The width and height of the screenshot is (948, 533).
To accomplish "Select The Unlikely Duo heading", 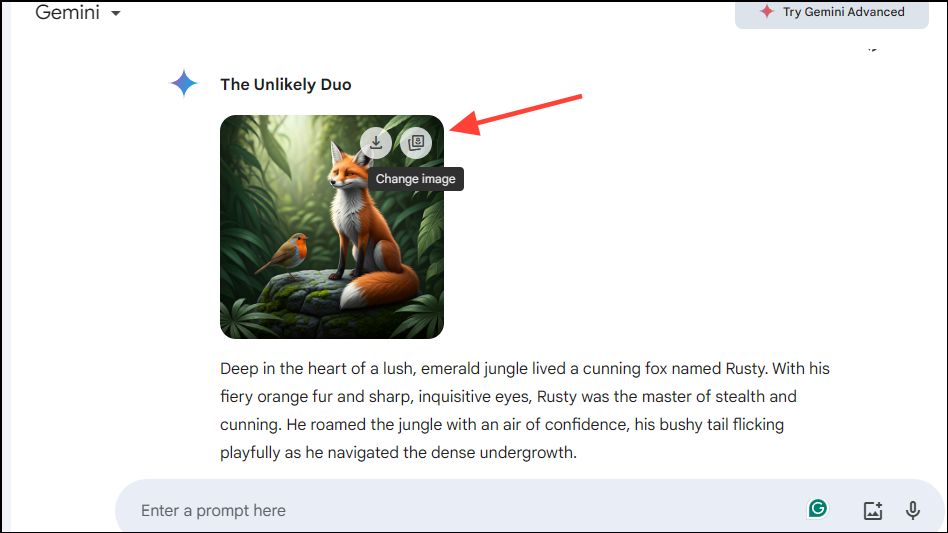I will tap(285, 85).
